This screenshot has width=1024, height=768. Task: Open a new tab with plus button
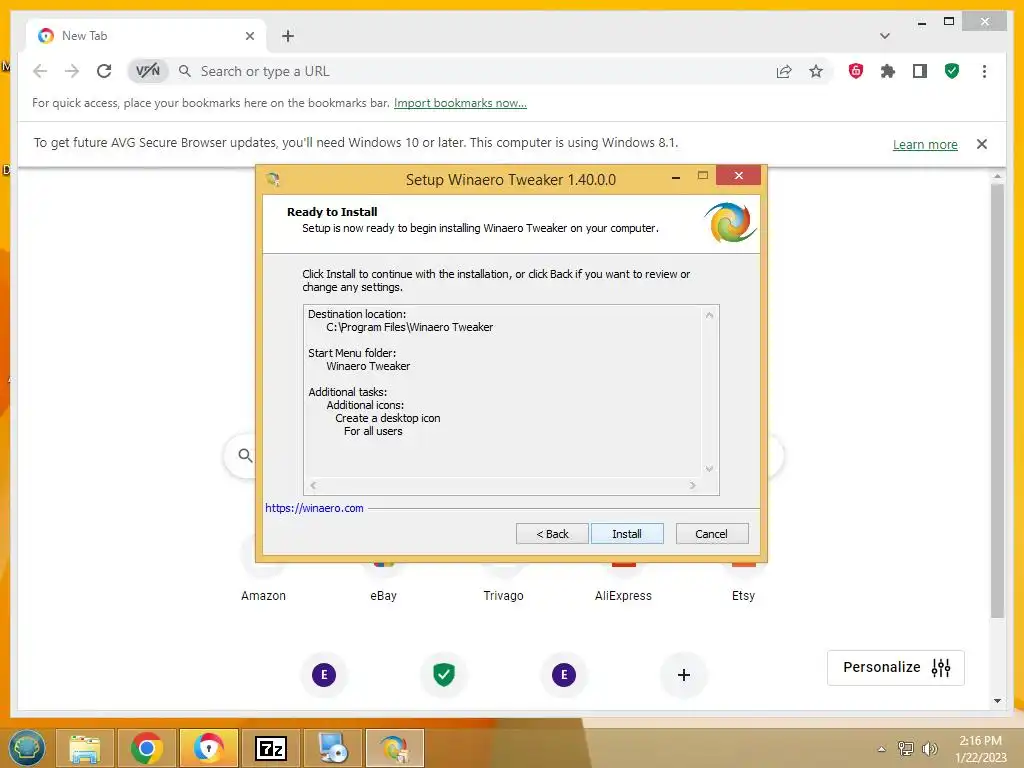(x=288, y=36)
